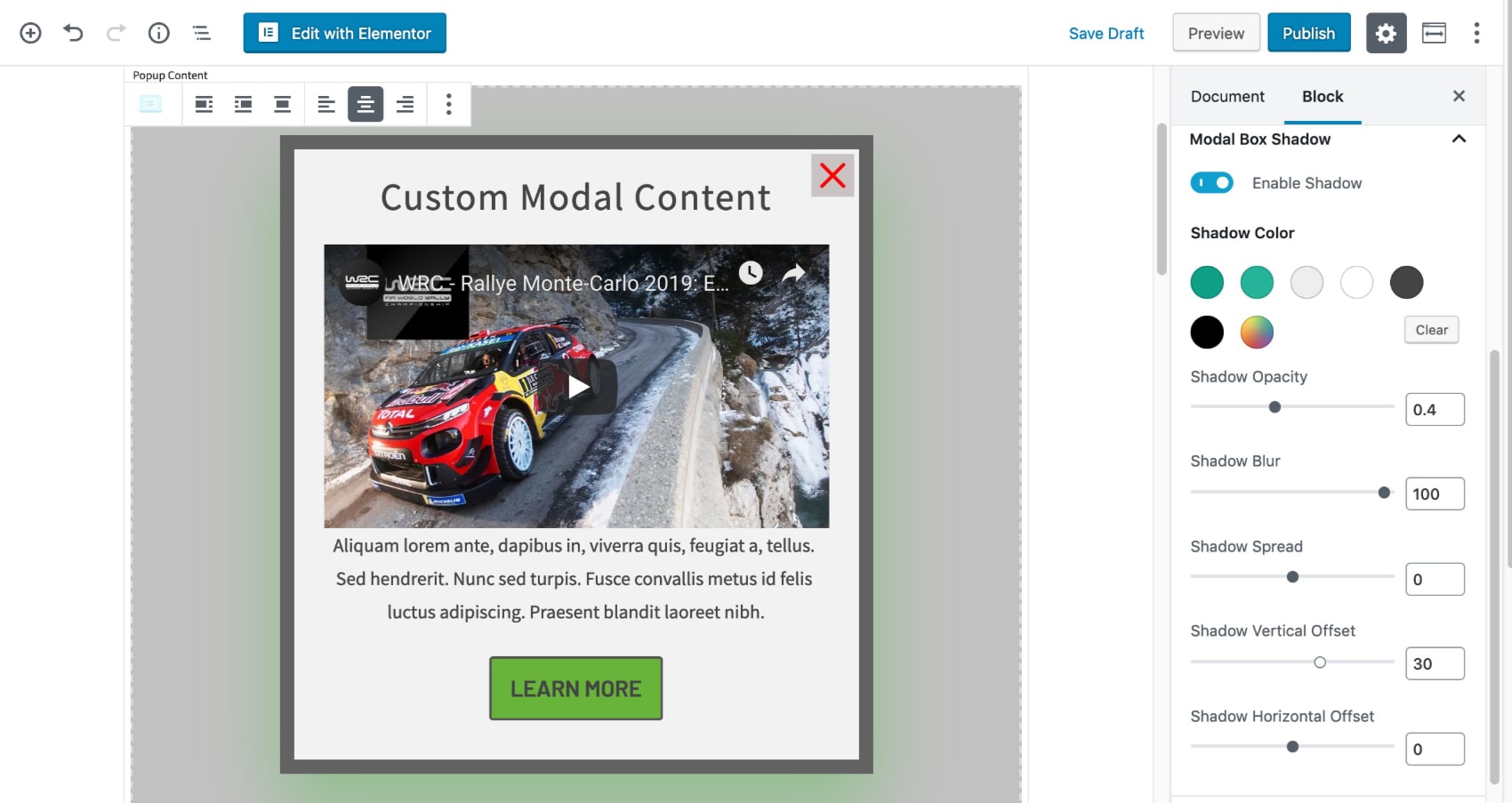The image size is (1512, 803).
Task: Open custom color picker rainbow swatch
Action: (x=1257, y=332)
